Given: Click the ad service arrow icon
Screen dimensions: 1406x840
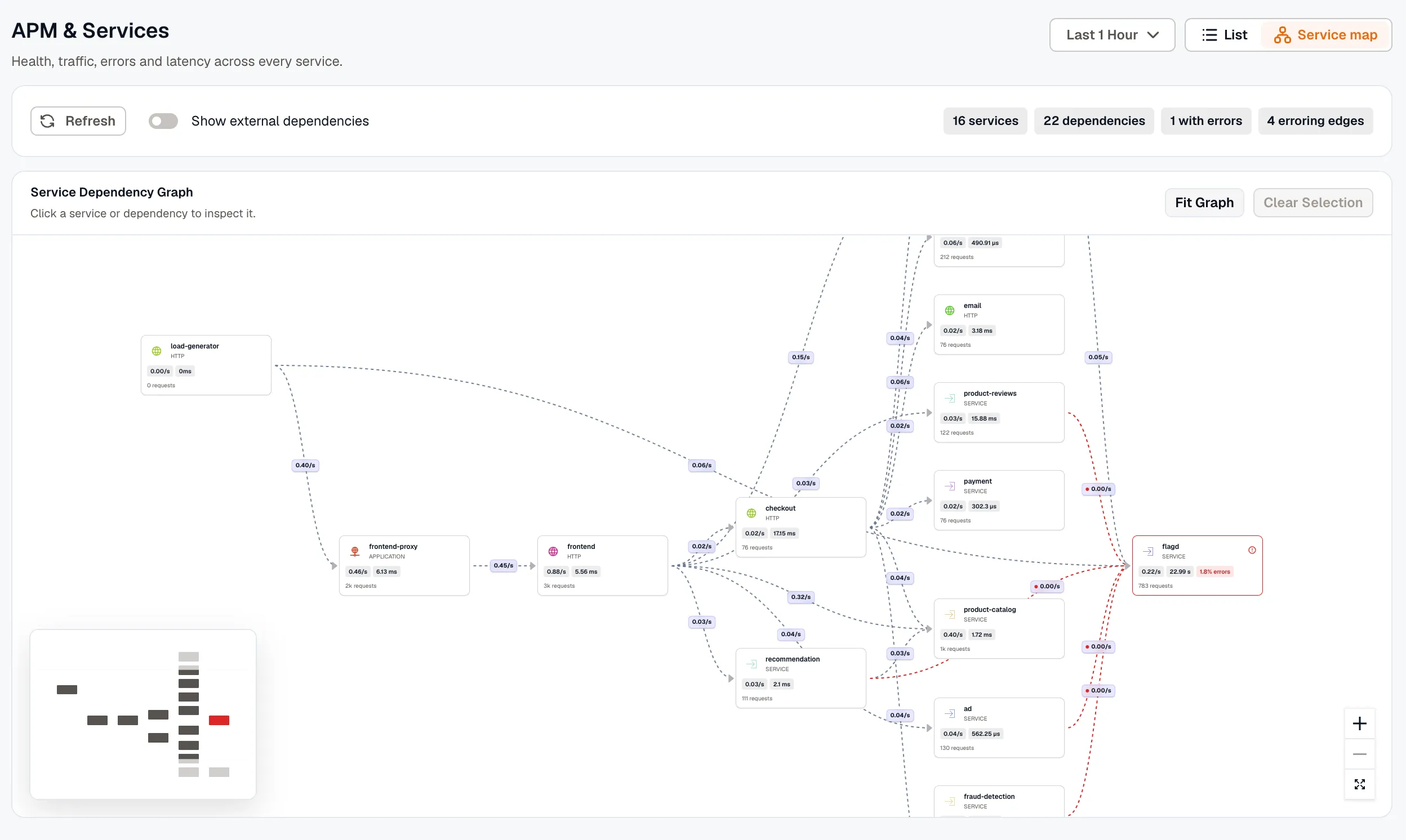Looking at the screenshot, I should tap(950, 713).
